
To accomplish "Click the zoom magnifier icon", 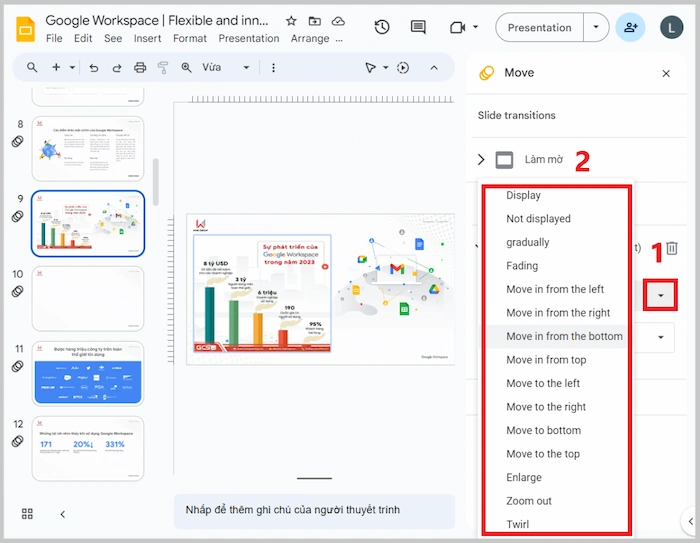I will click(x=186, y=68).
